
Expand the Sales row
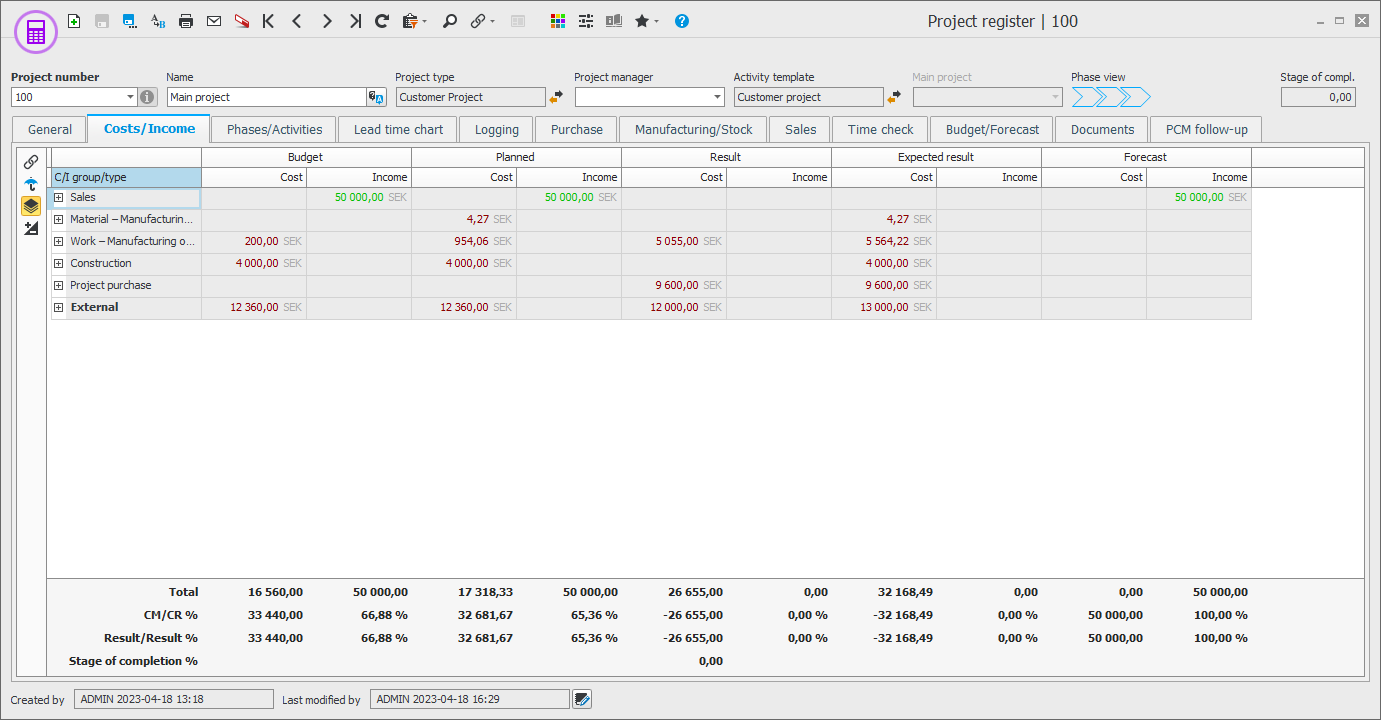(x=59, y=198)
